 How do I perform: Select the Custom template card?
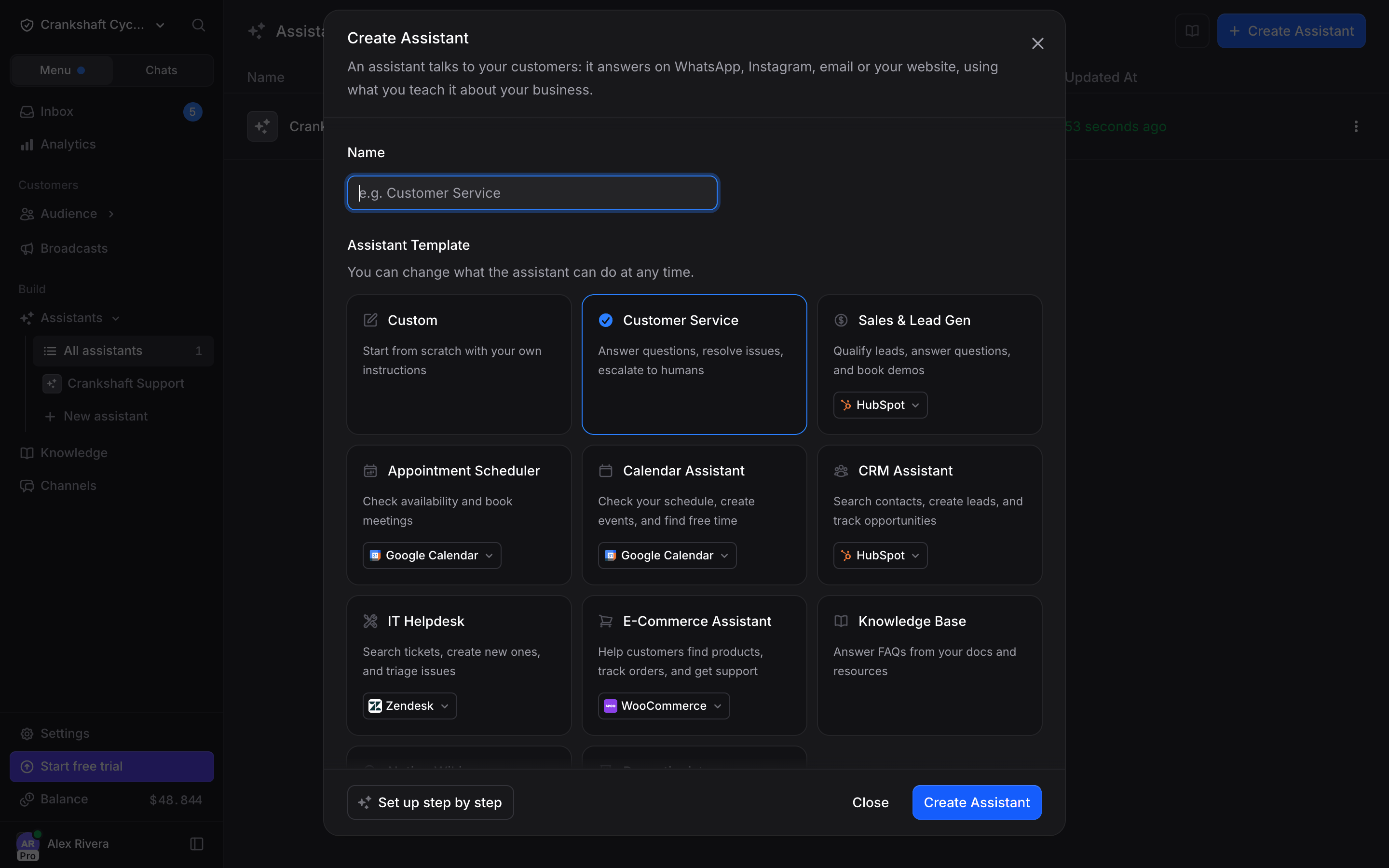459,365
